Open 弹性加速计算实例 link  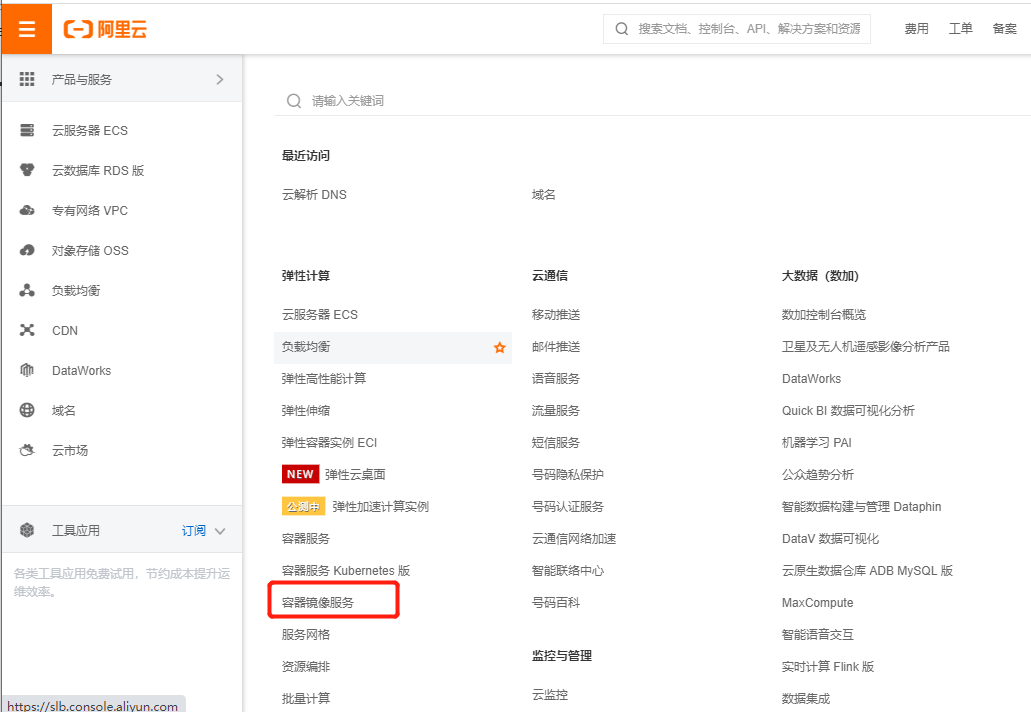(381, 507)
